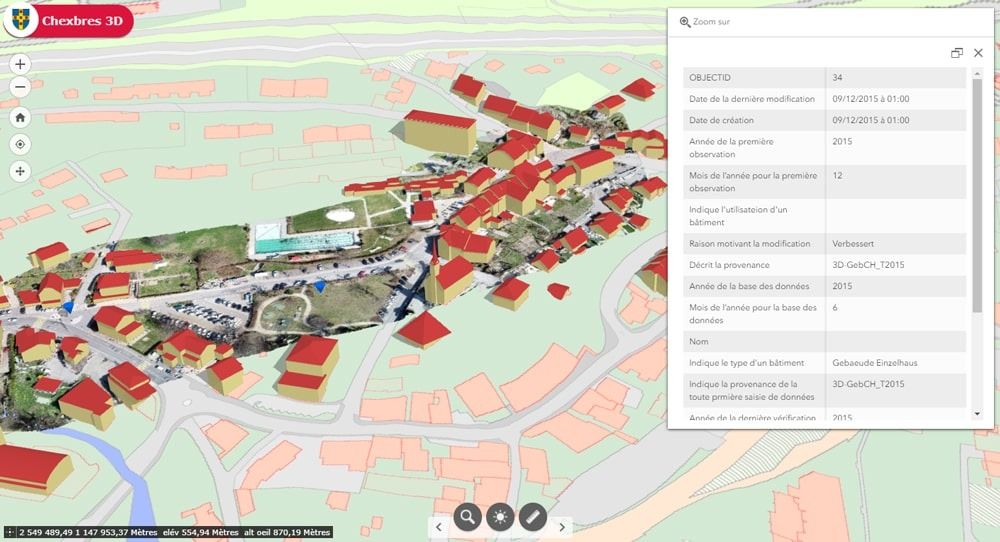Click the Chexbres coat of arms logo
The height and width of the screenshot is (542, 1000).
(20, 20)
